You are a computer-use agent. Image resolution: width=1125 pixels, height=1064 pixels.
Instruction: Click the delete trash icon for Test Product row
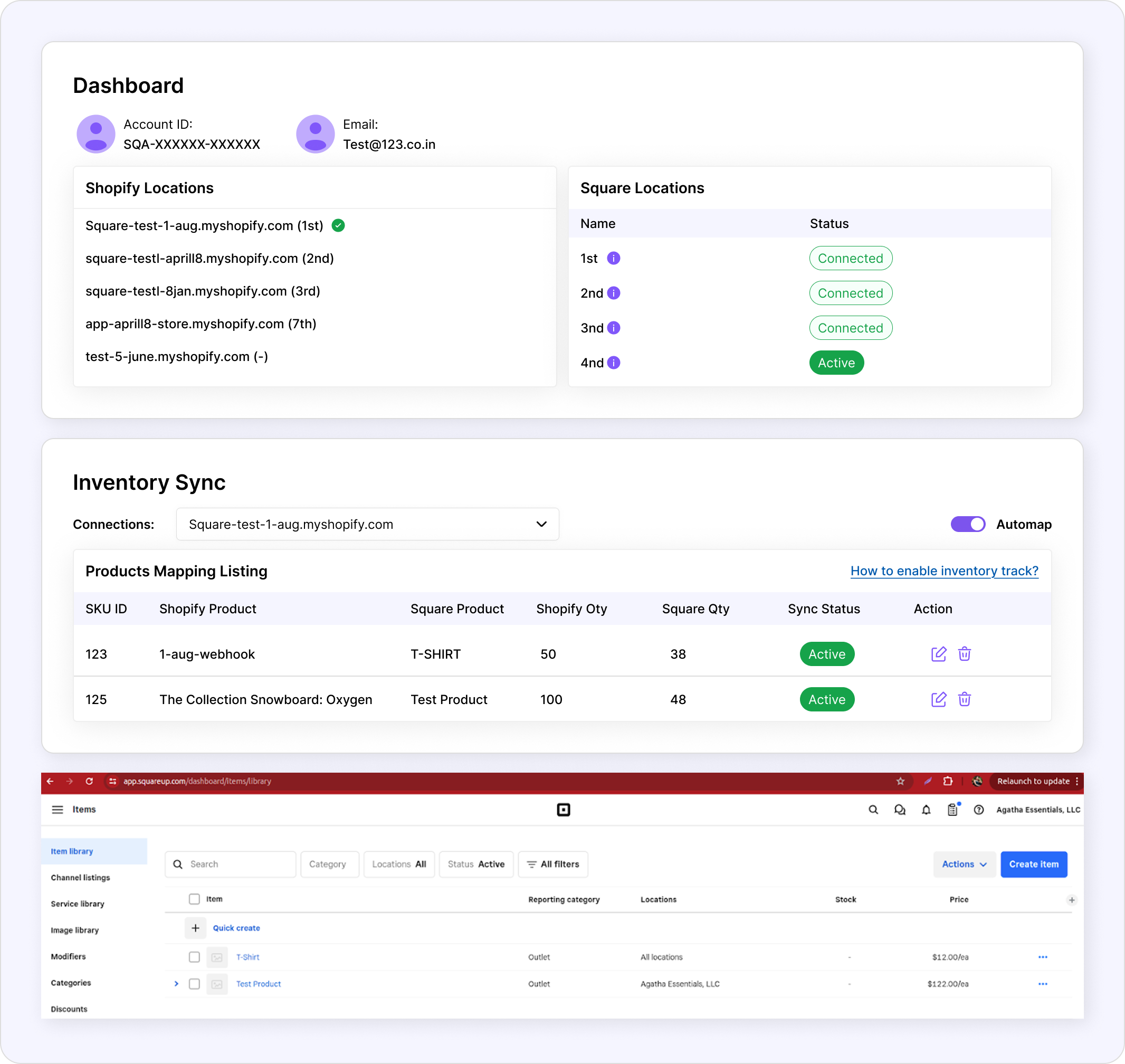pos(965,699)
